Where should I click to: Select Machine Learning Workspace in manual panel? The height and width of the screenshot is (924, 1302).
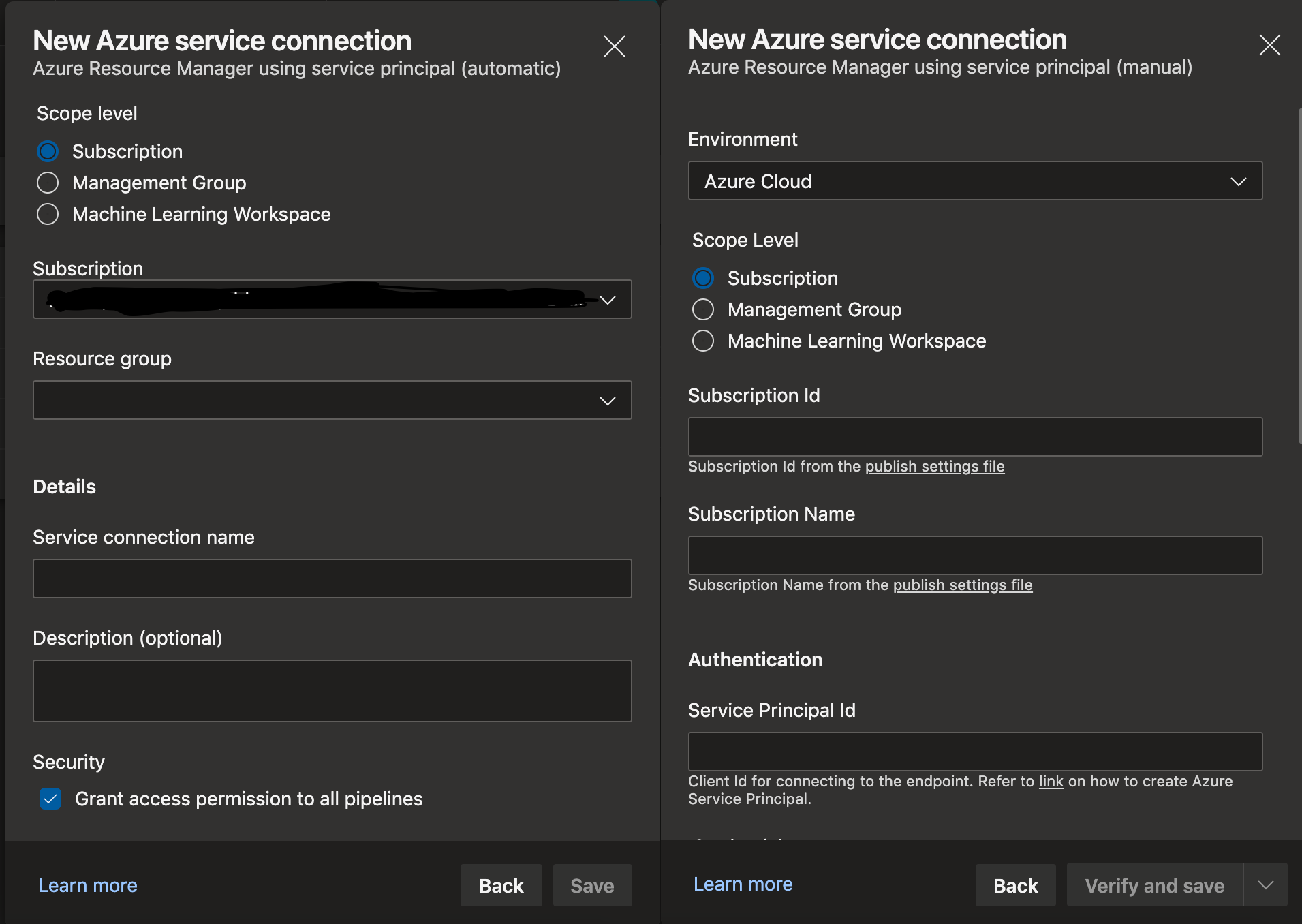coord(703,341)
